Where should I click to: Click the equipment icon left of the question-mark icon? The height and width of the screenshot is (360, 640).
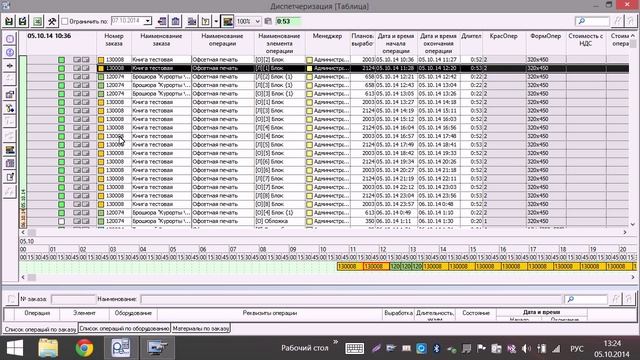coord(191,21)
